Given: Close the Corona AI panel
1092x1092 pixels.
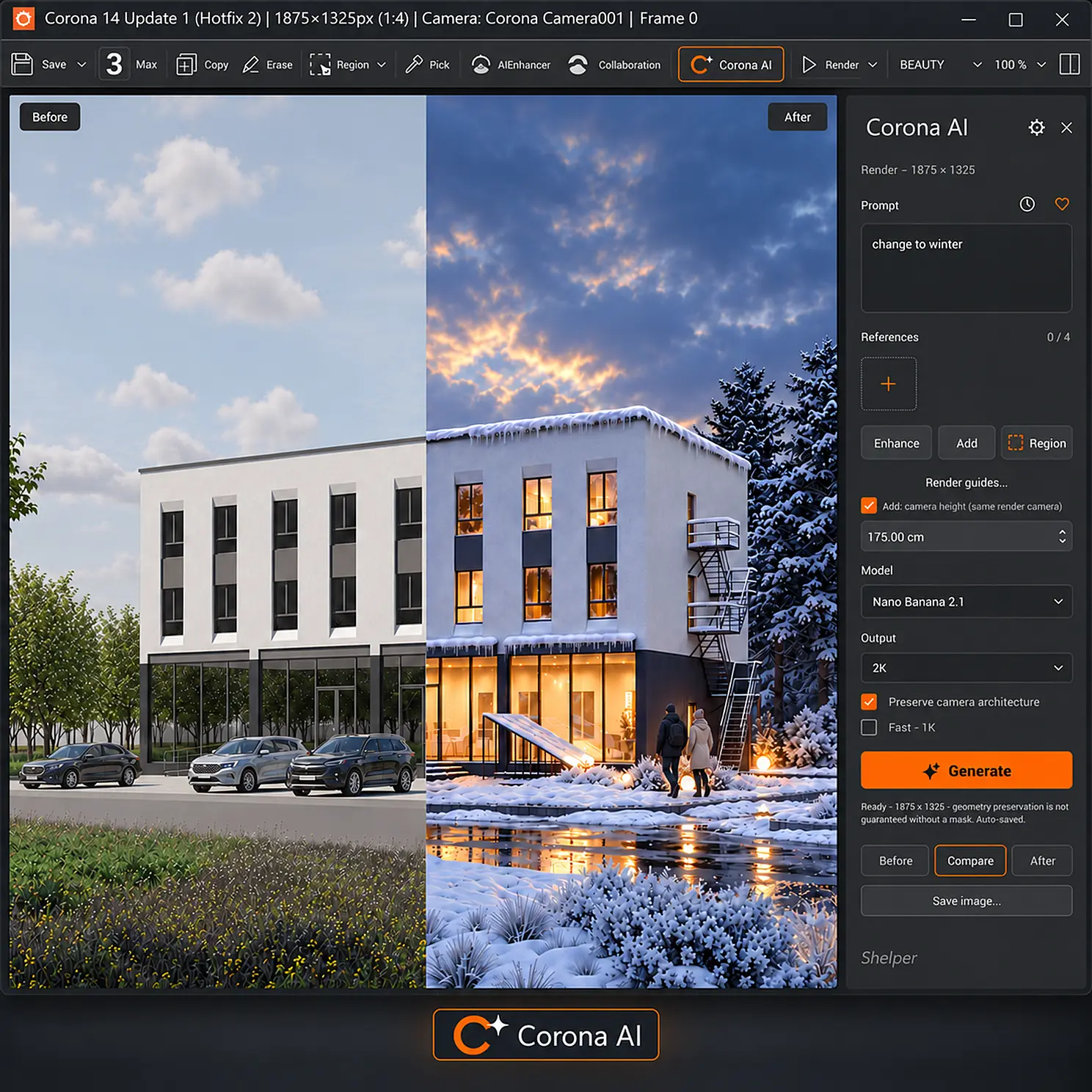Looking at the screenshot, I should click(1066, 128).
